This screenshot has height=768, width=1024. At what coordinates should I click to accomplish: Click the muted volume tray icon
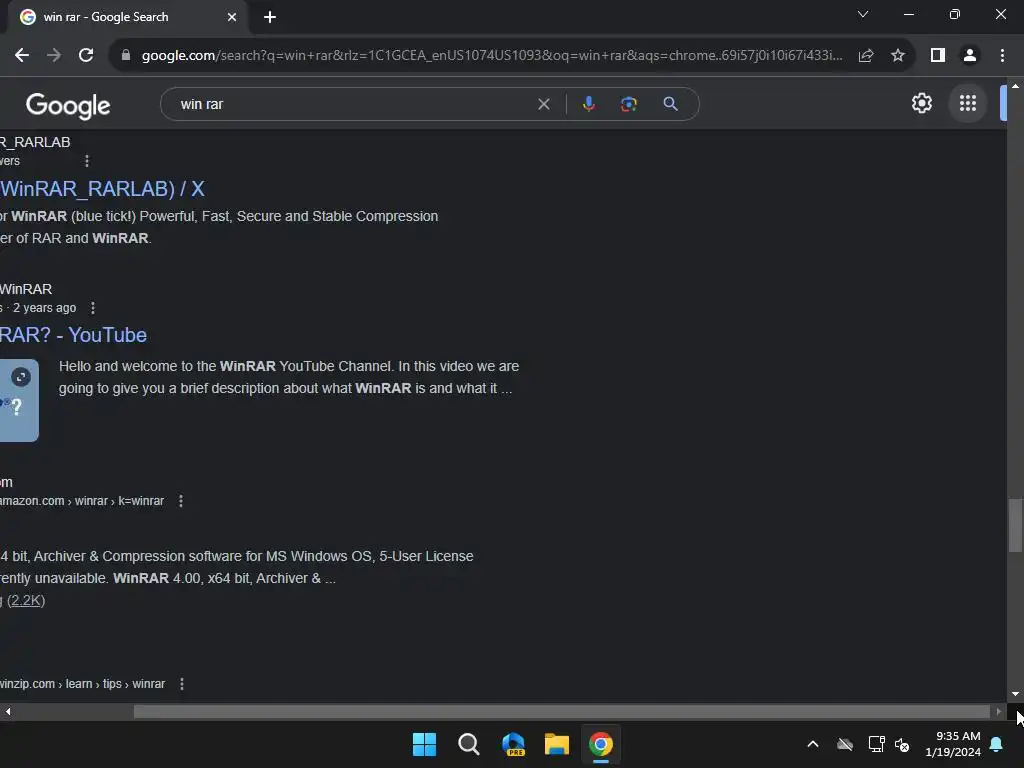902,744
